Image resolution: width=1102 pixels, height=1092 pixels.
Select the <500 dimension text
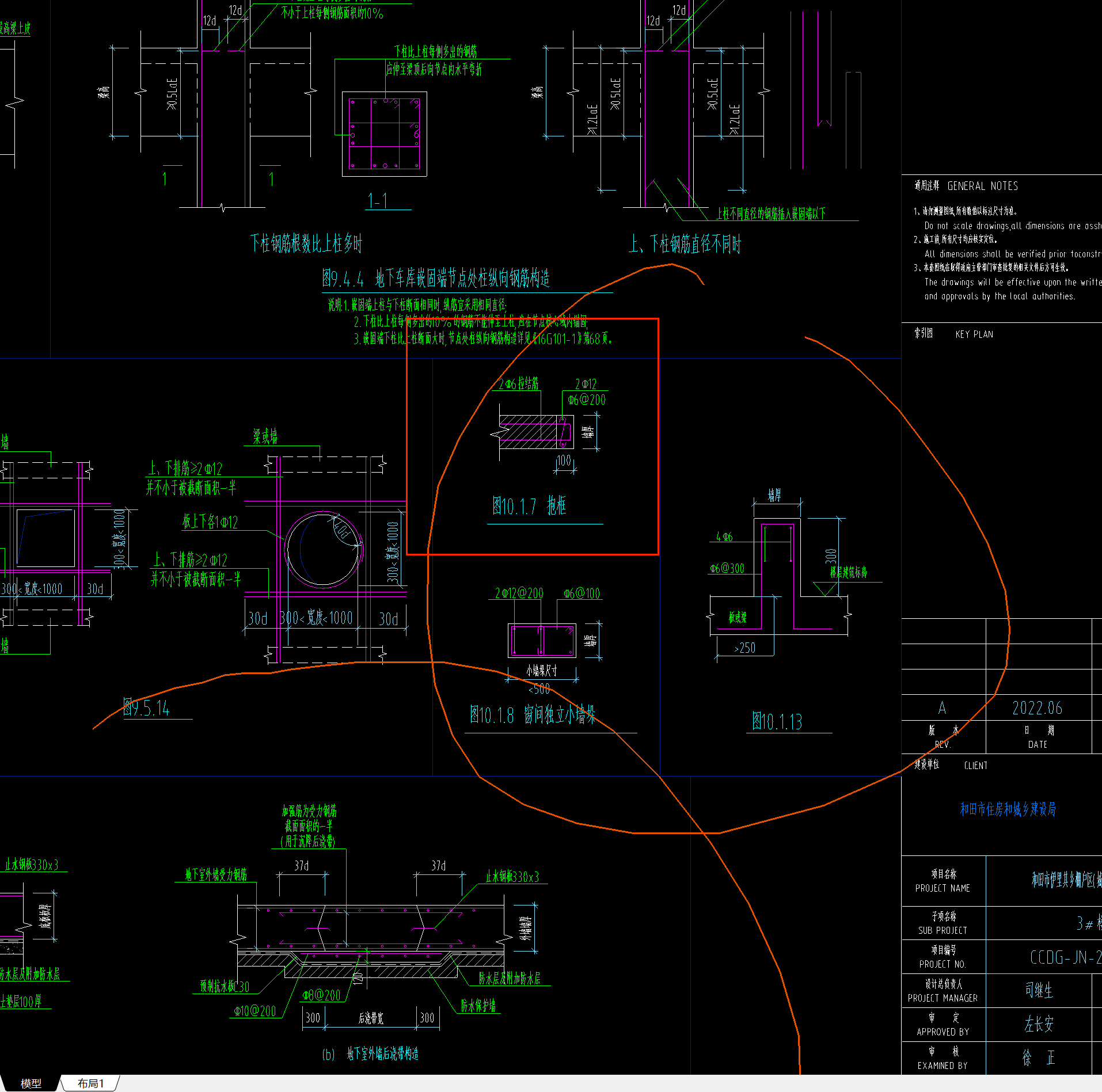click(539, 688)
